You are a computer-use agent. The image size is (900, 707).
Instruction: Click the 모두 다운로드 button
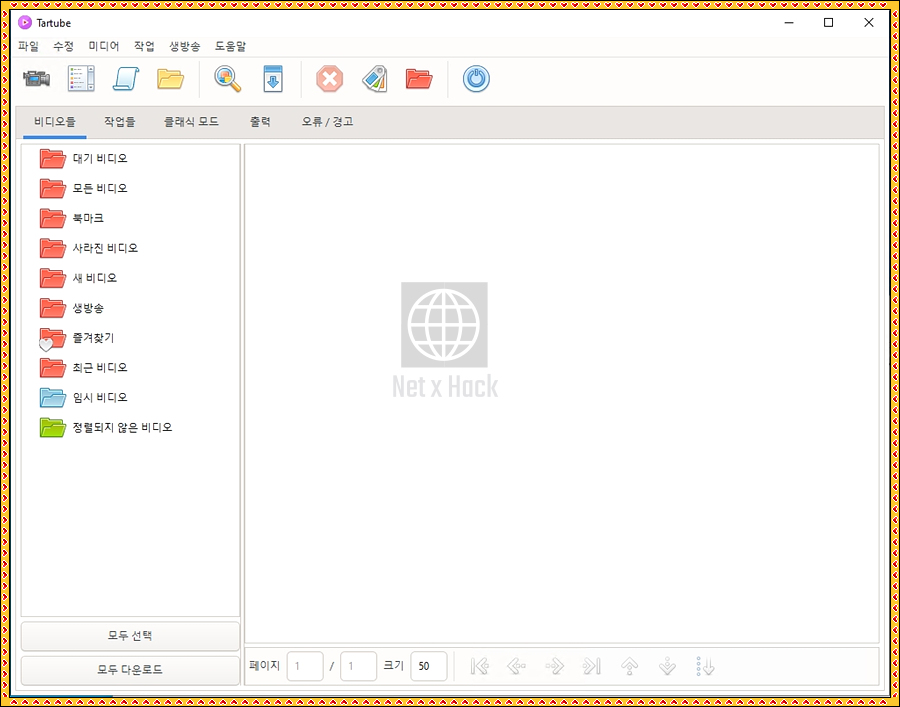(130, 670)
